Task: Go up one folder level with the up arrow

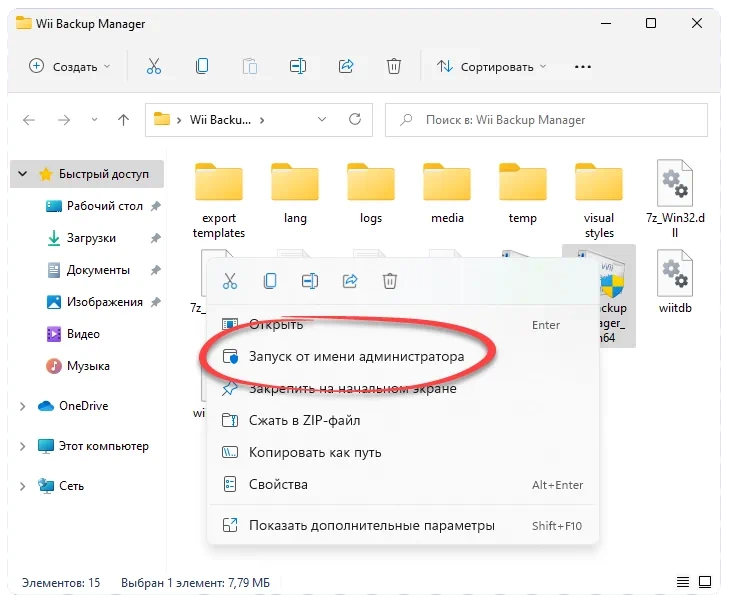Action: (x=123, y=120)
